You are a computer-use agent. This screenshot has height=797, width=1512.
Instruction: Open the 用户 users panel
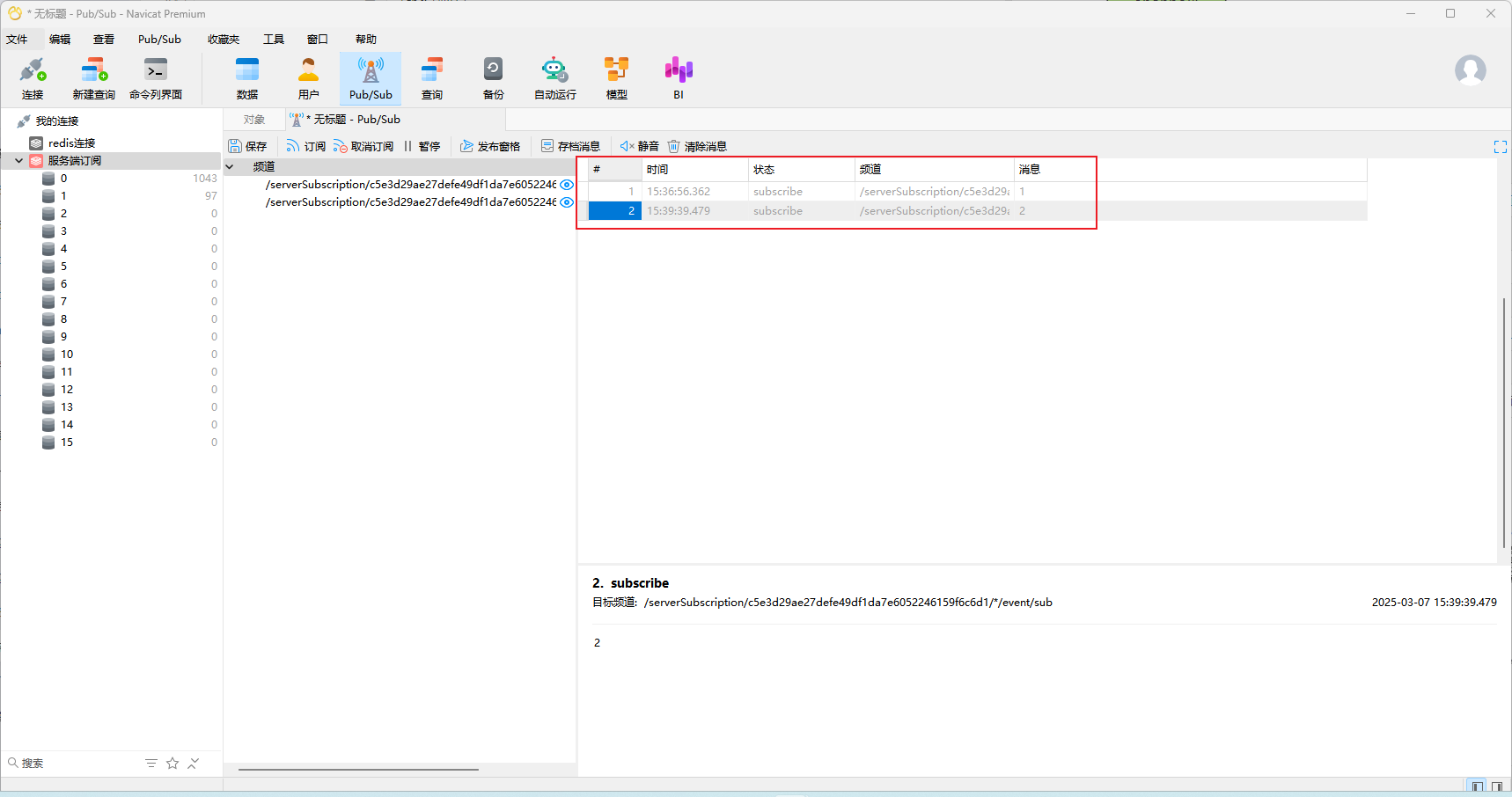(x=309, y=78)
